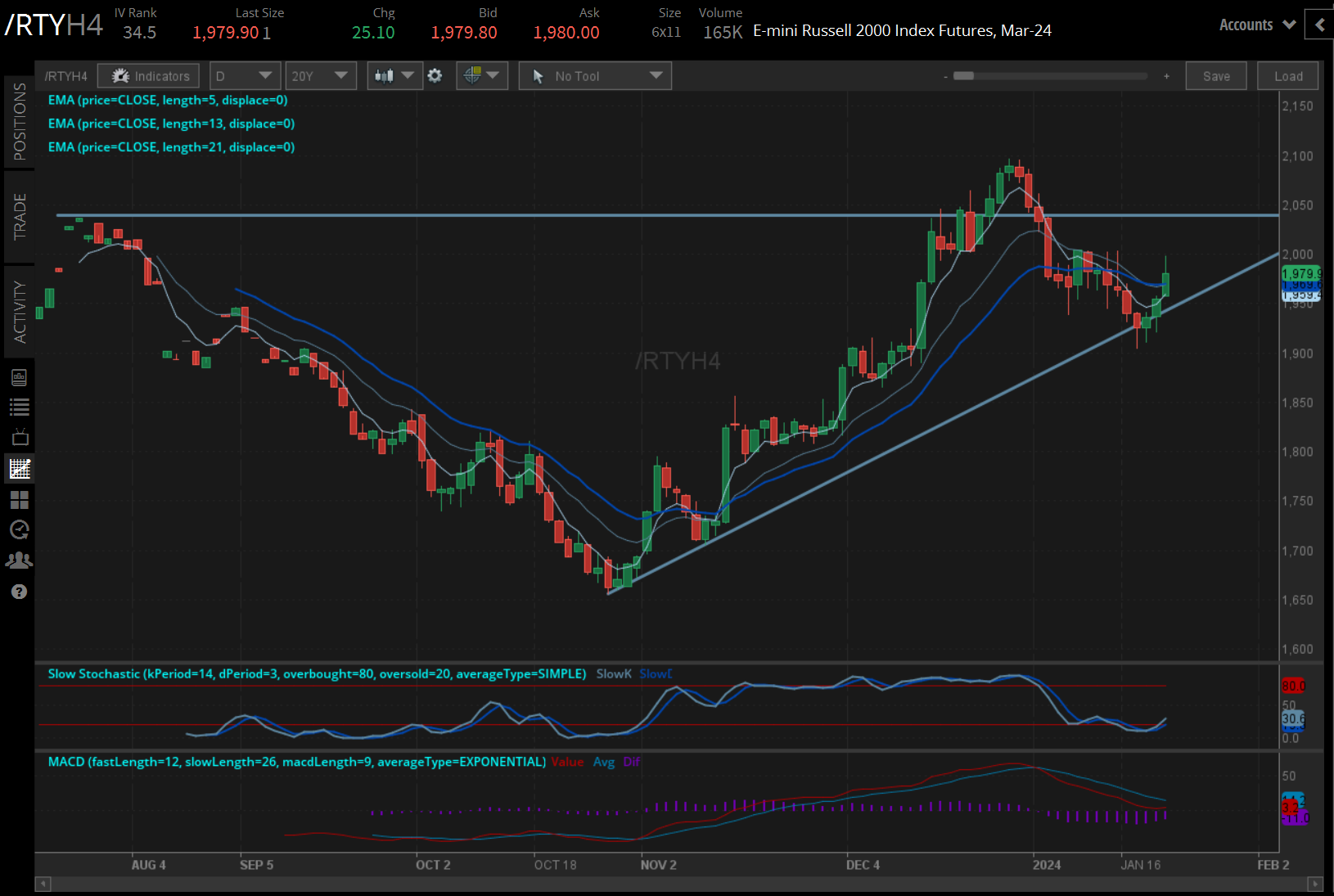Click the Load chart button
The image size is (1334, 896).
click(x=1288, y=76)
